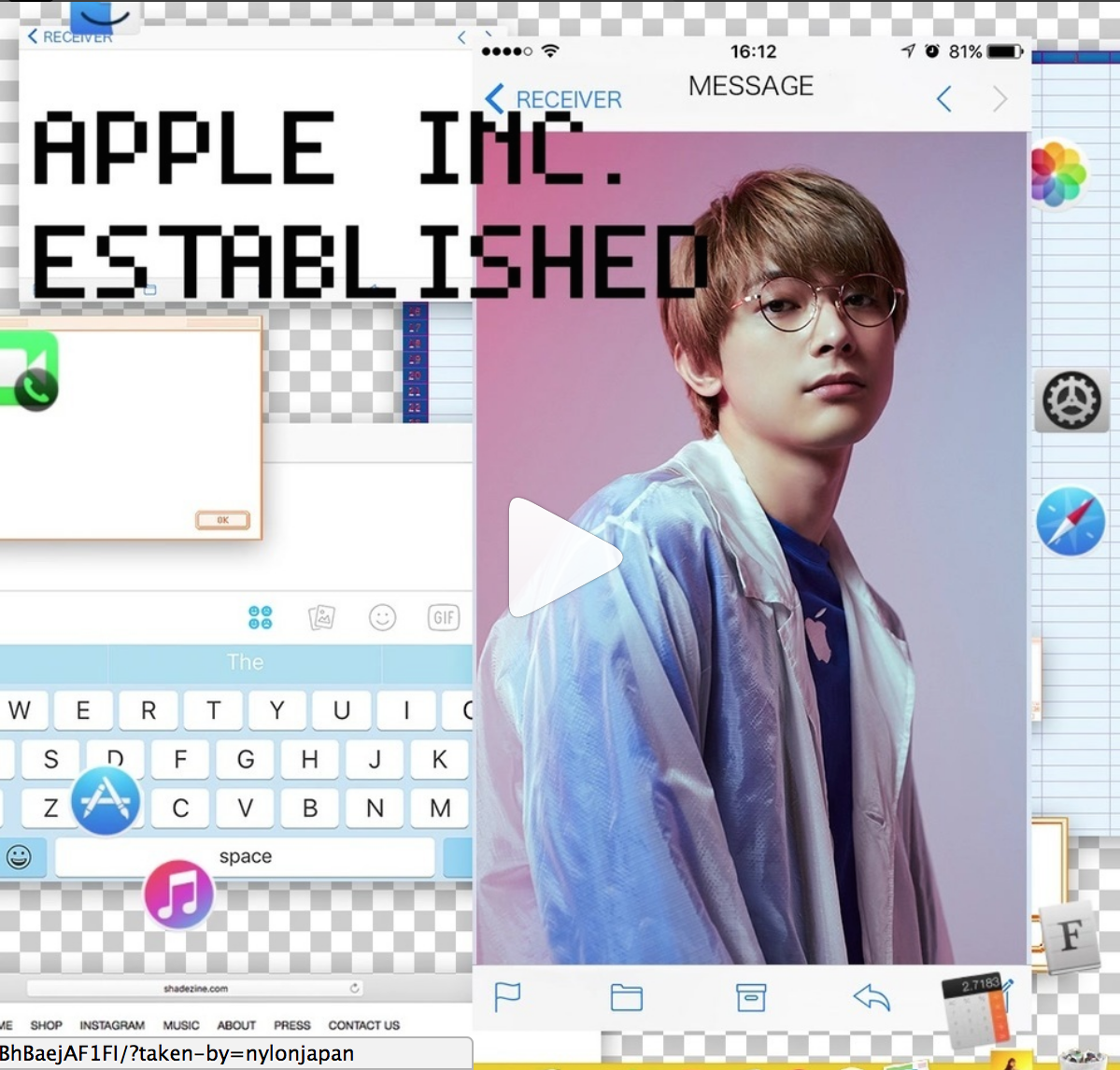Viewport: 1120px width, 1070px height.
Task: Go back to RECEIVER in message window
Action: pyautogui.click(x=553, y=99)
